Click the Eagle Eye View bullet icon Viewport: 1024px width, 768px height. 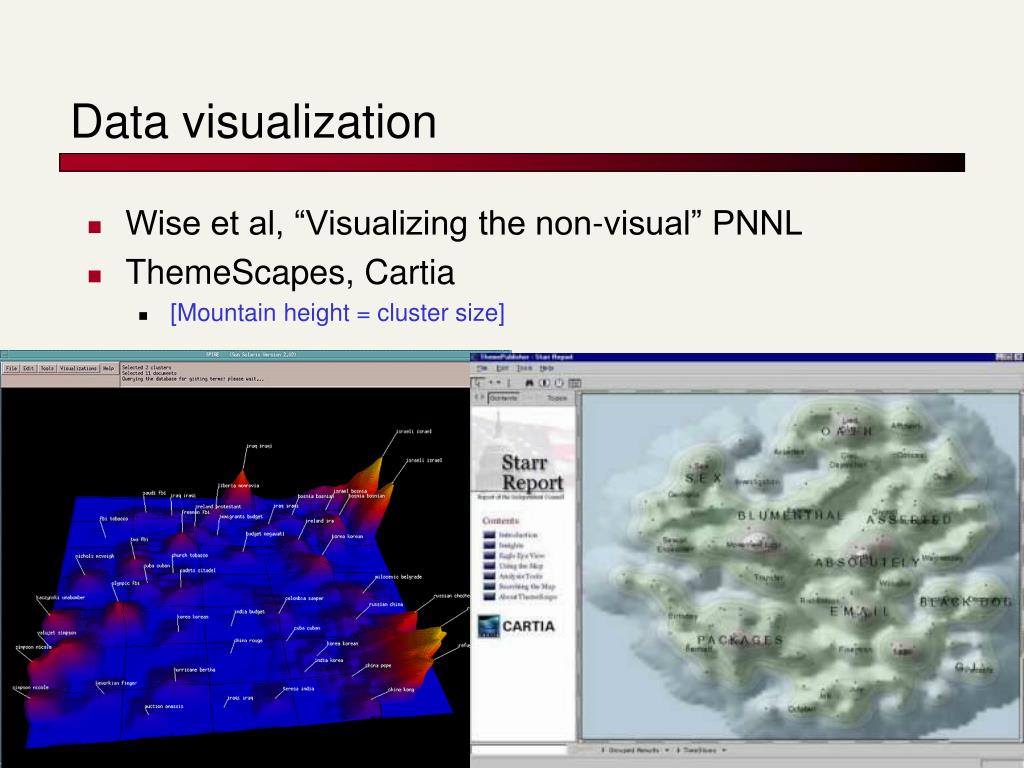[x=489, y=556]
